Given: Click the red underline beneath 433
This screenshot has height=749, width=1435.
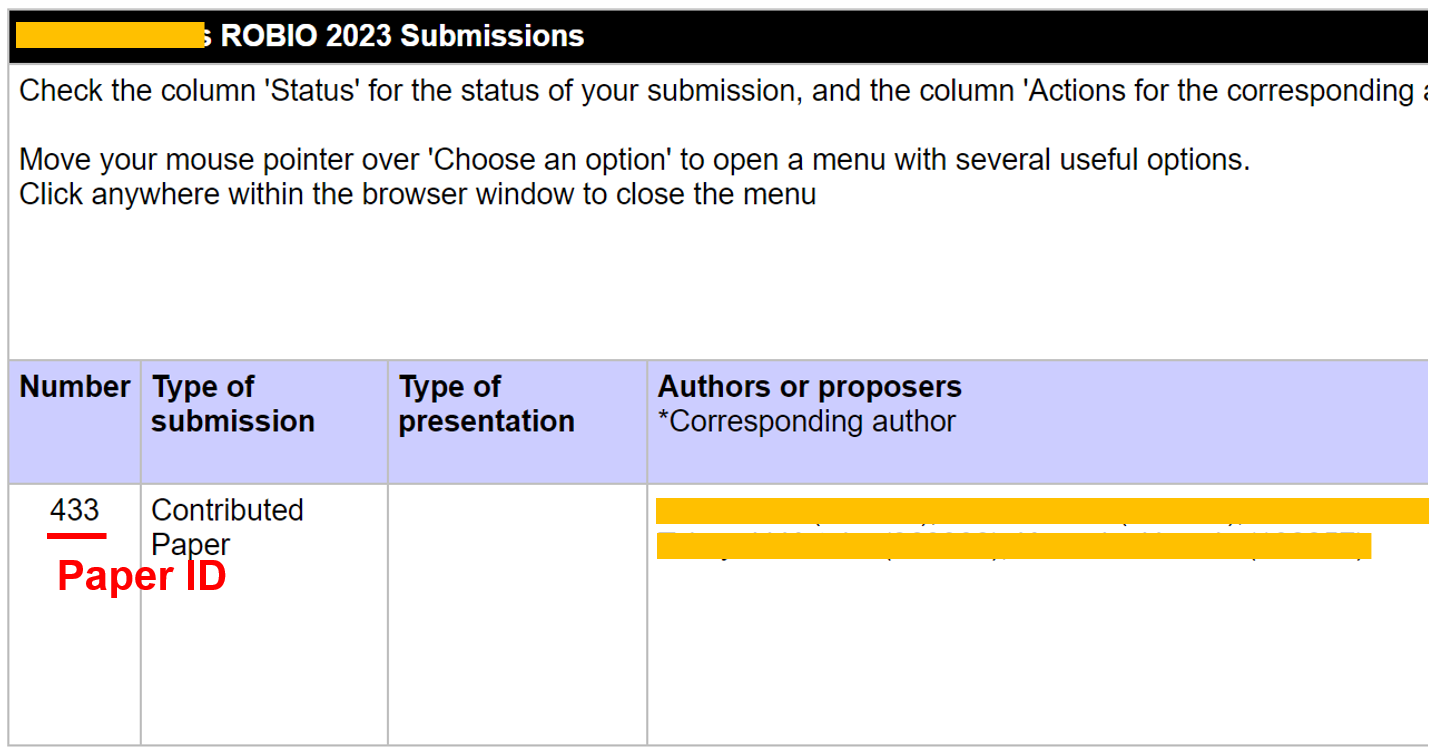Looking at the screenshot, I should click(x=76, y=536).
